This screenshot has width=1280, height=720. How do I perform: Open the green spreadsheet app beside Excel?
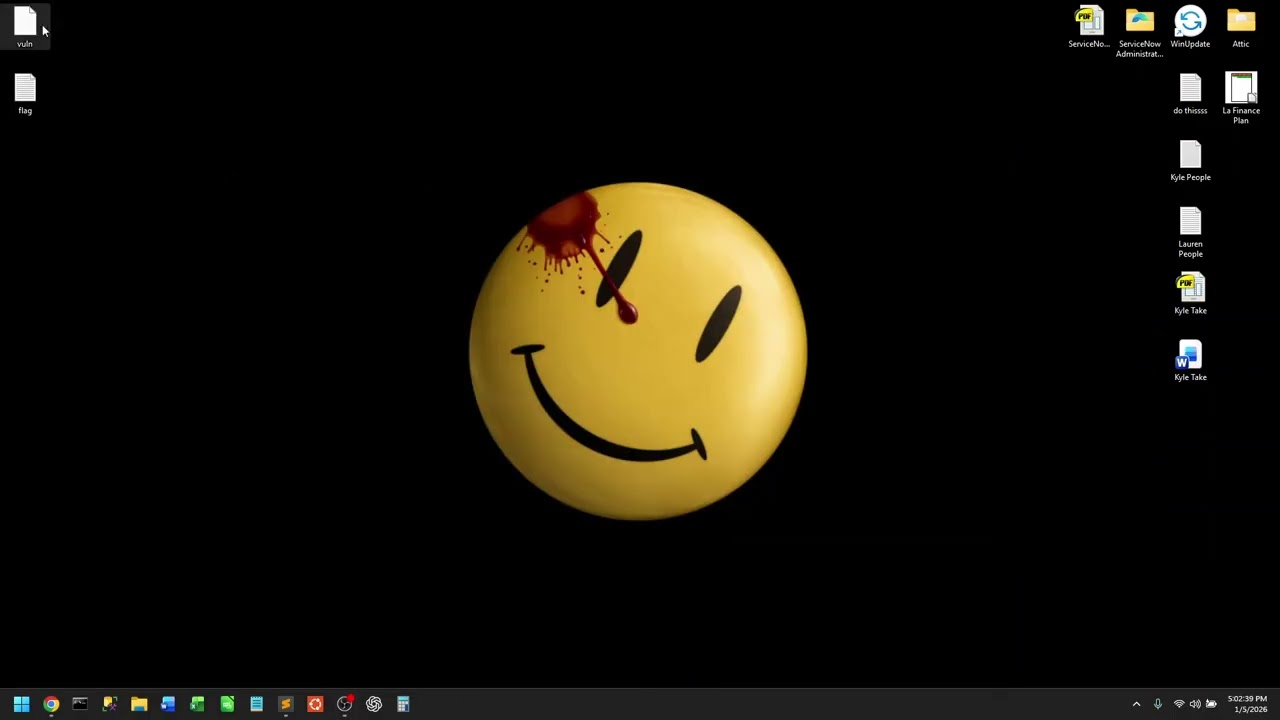[x=227, y=704]
